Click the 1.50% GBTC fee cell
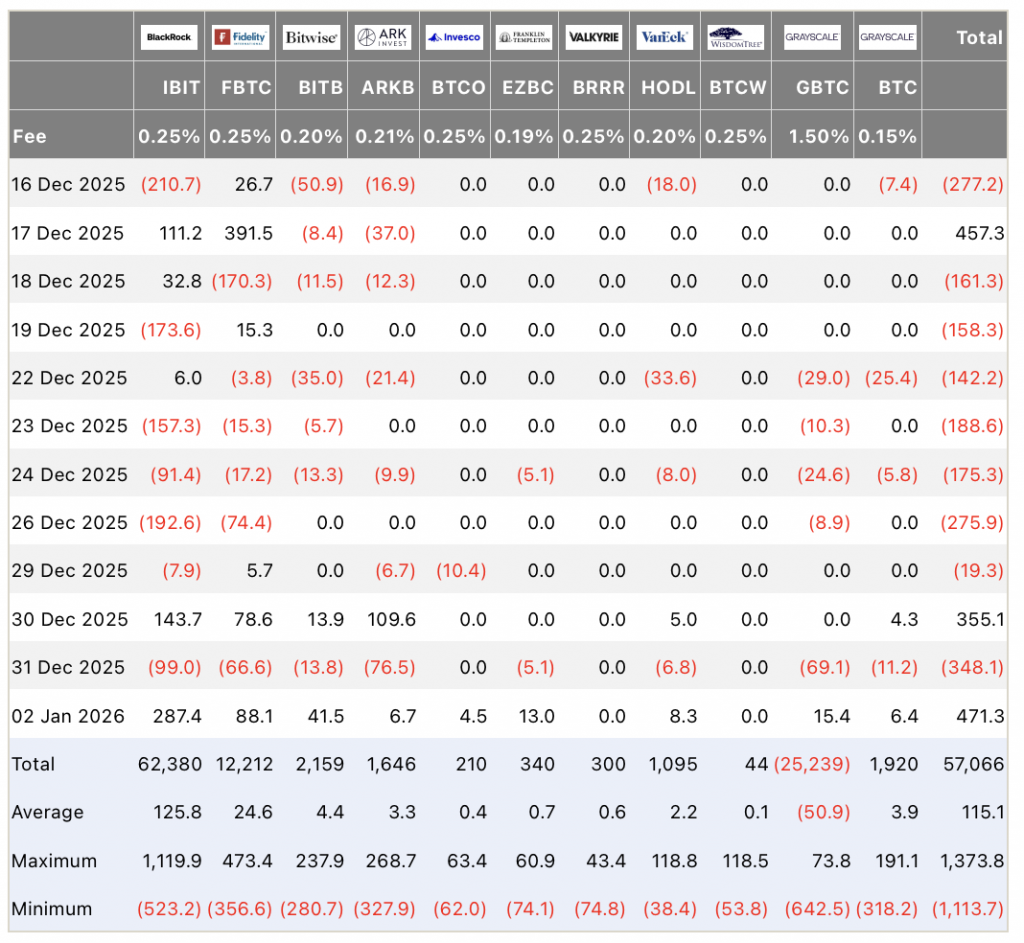The height and width of the screenshot is (943, 1024). click(822, 136)
